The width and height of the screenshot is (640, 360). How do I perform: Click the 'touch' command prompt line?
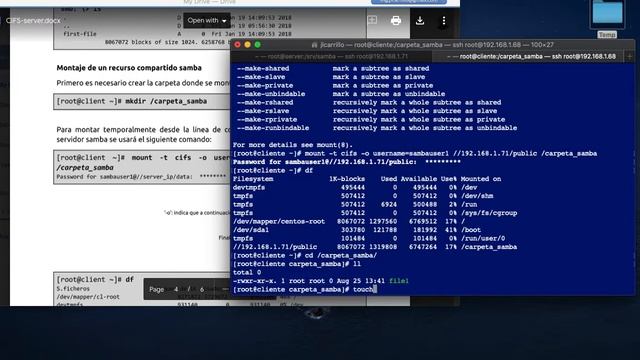click(x=304, y=290)
